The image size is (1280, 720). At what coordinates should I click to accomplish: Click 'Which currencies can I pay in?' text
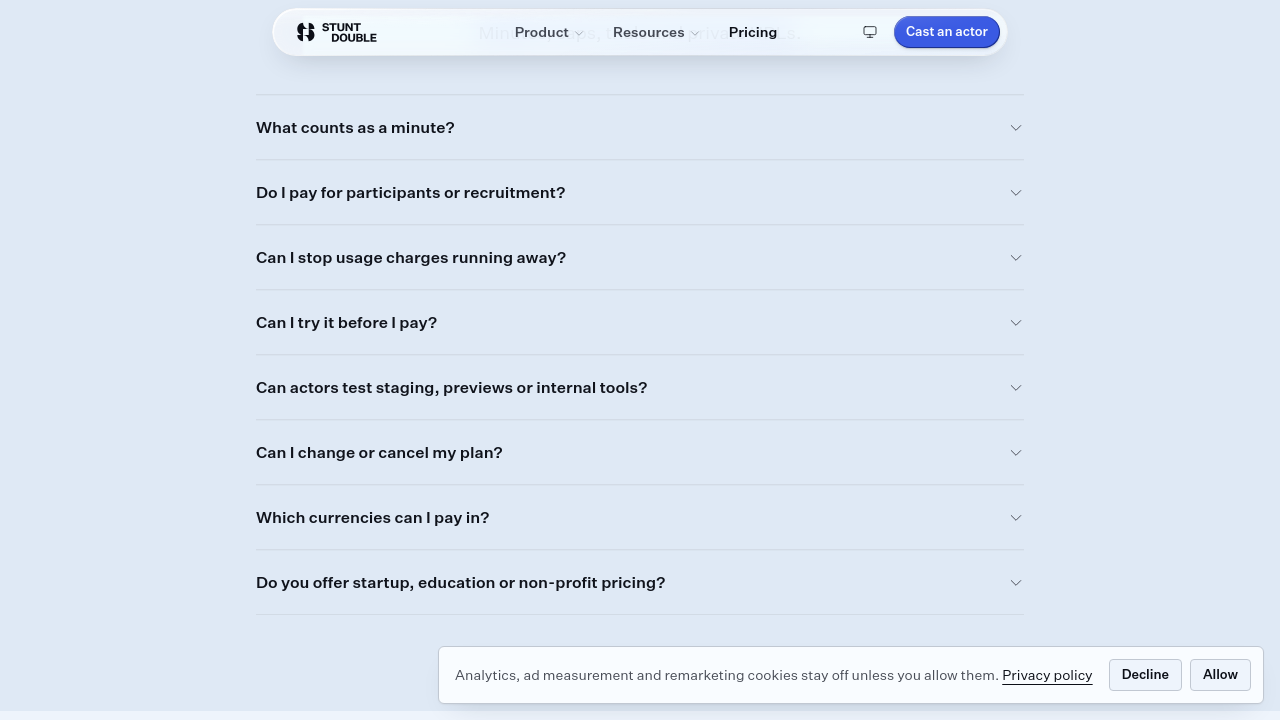(372, 518)
